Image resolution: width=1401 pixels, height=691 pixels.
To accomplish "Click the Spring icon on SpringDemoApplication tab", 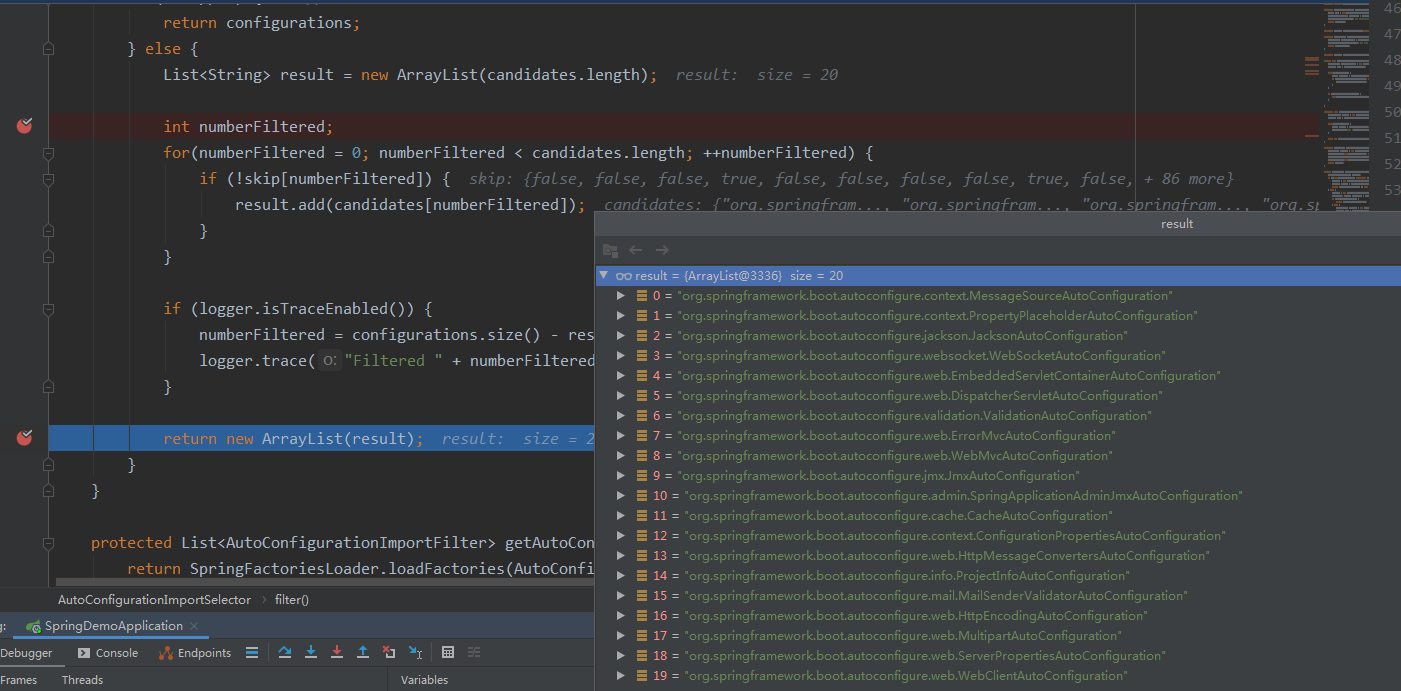I will click(34, 626).
